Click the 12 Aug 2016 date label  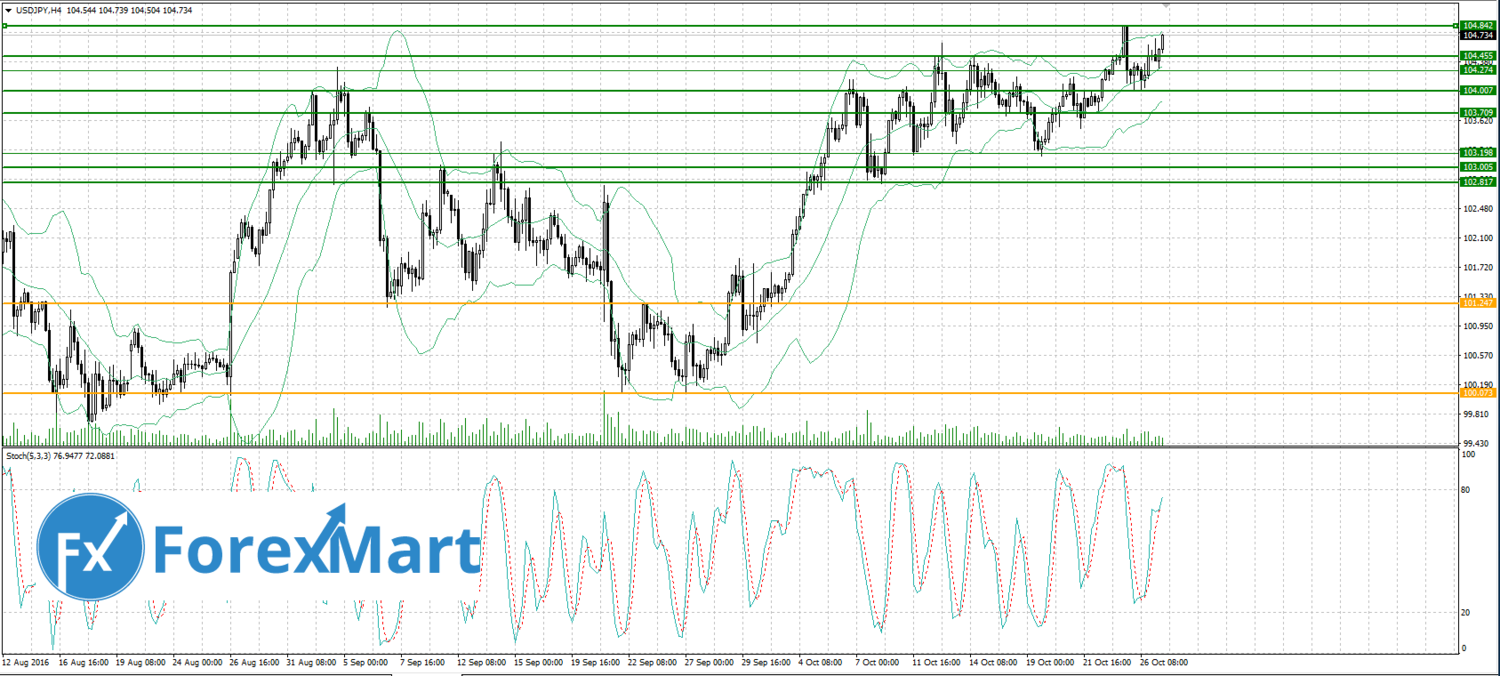[26, 662]
